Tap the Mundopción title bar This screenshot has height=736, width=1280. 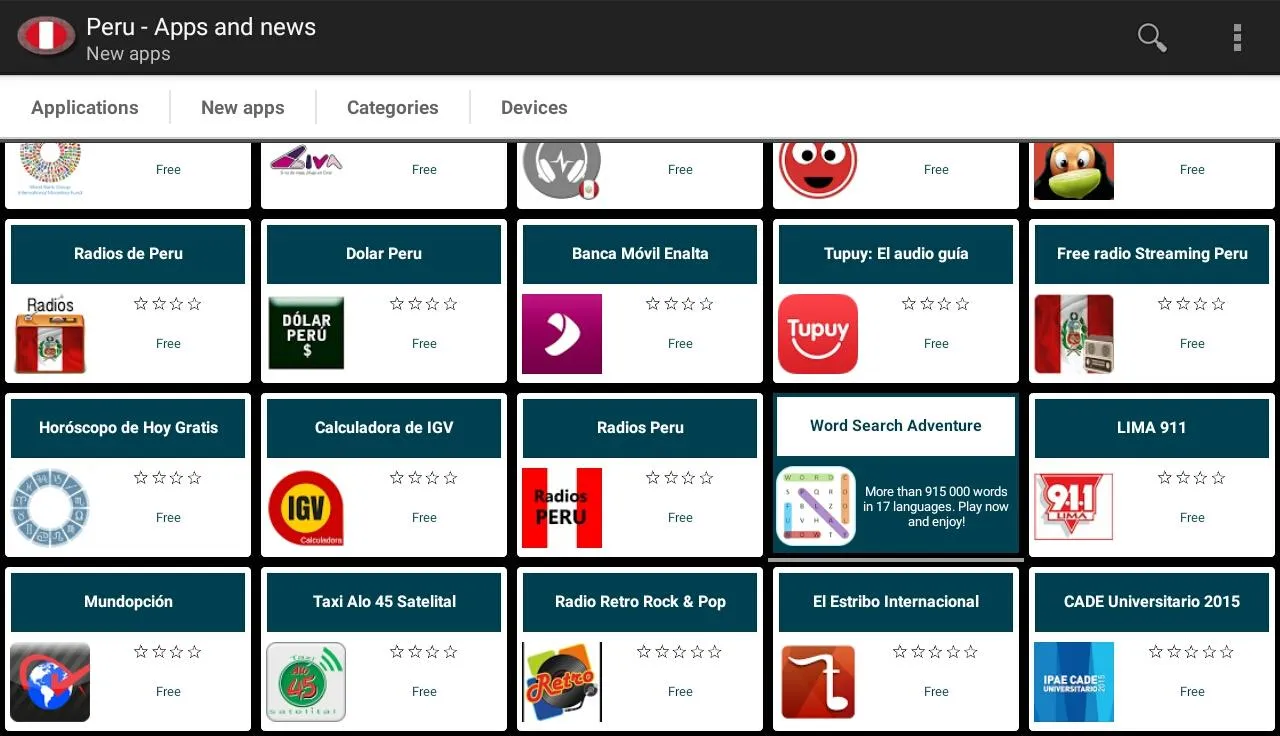[128, 602]
